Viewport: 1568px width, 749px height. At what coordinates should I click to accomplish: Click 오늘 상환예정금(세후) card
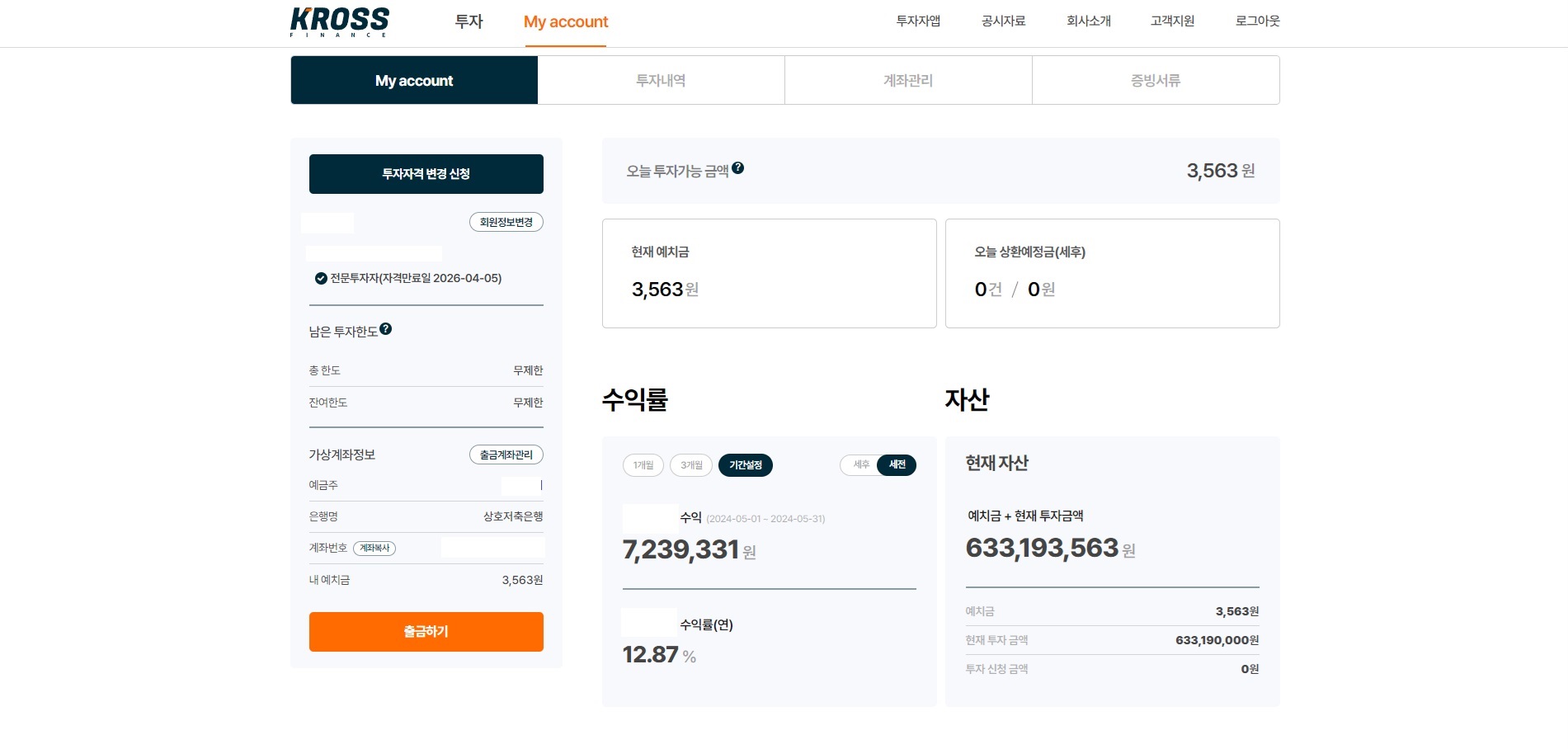click(1113, 273)
